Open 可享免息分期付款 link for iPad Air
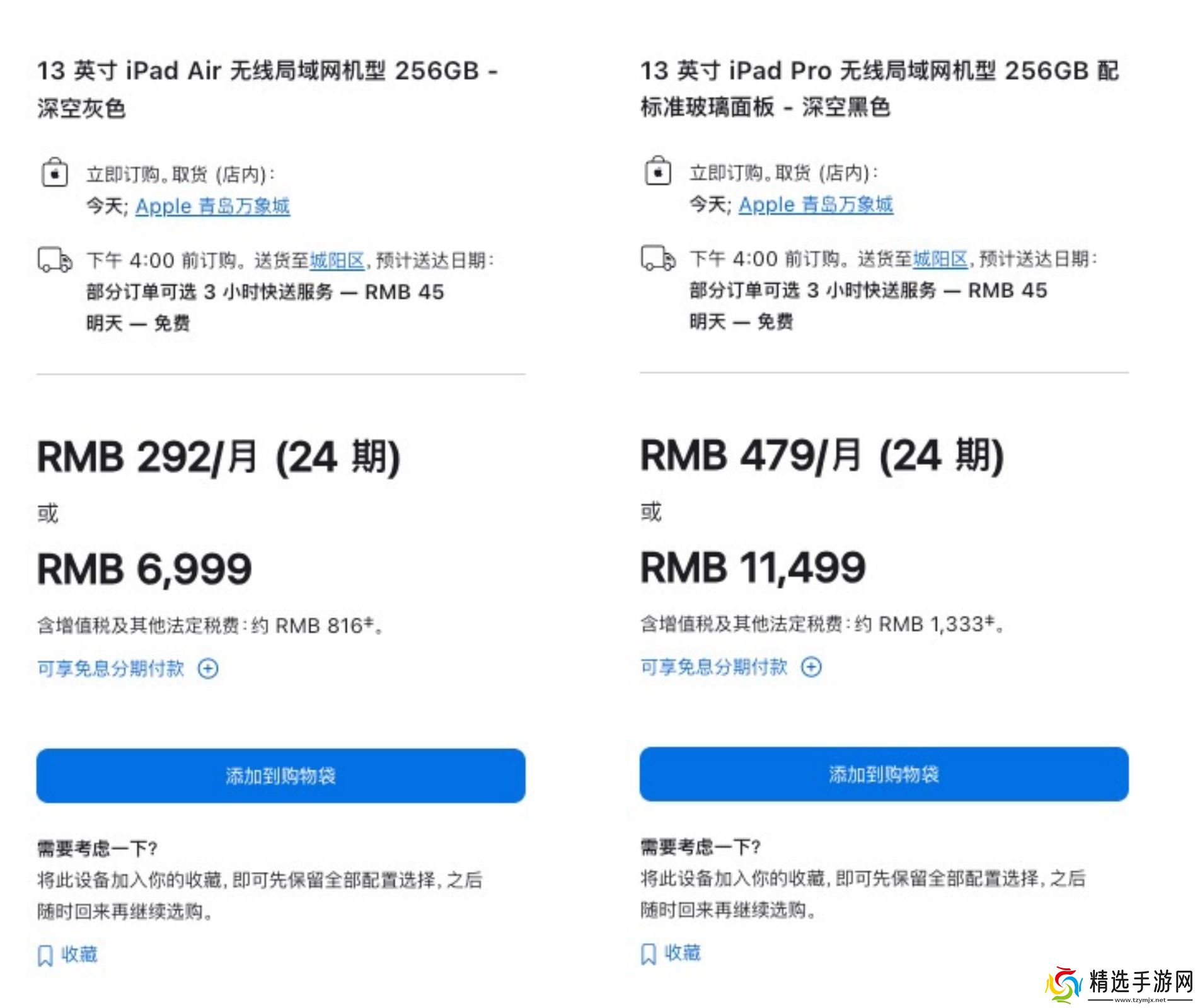This screenshot has height=1008, width=1200. pos(111,668)
